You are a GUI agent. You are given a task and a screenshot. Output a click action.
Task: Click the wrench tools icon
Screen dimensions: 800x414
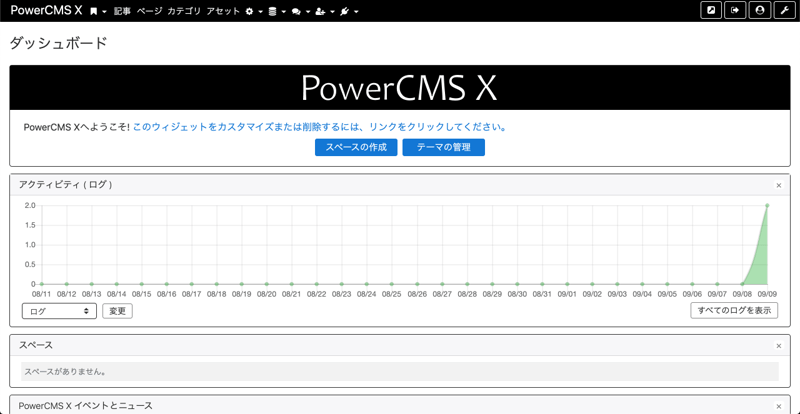click(785, 11)
